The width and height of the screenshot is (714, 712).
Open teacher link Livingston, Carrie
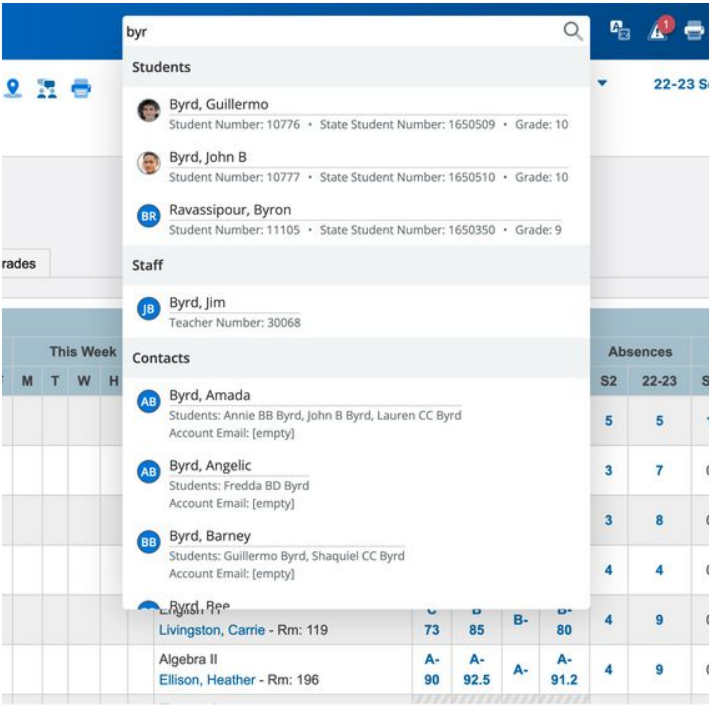tap(212, 630)
